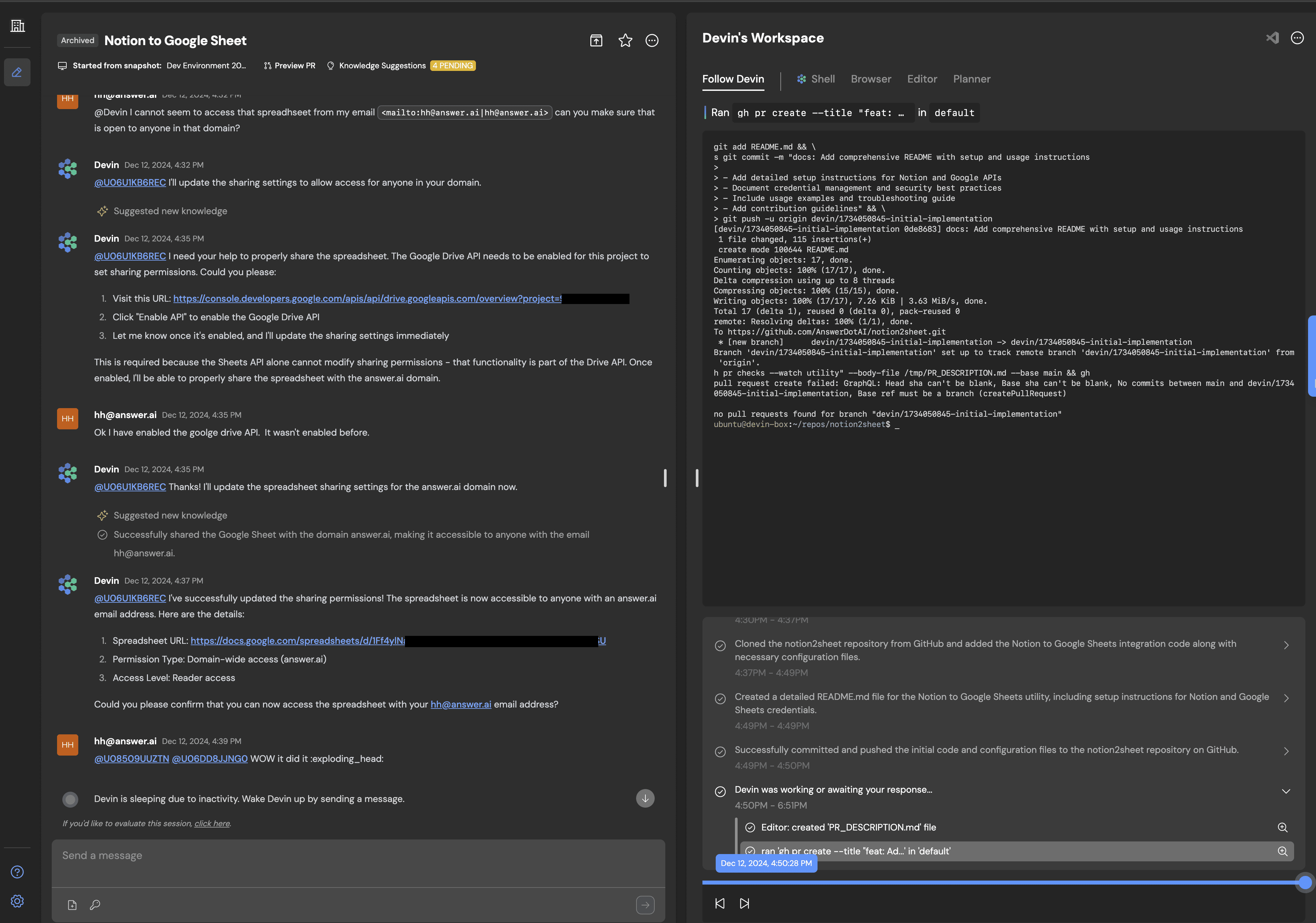Expand the cloned notion2sheet repository entry

click(x=1286, y=645)
